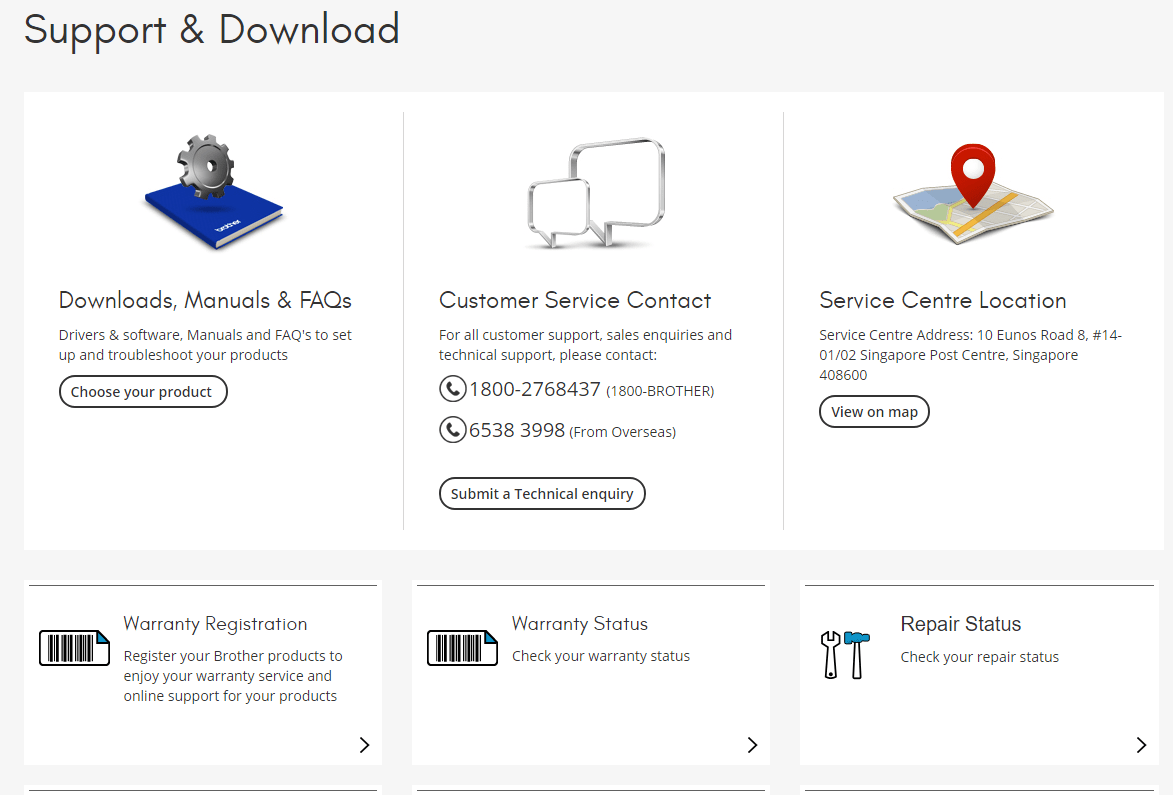Click the blue manual with gear icon
This screenshot has width=1173, height=795.
(x=214, y=192)
